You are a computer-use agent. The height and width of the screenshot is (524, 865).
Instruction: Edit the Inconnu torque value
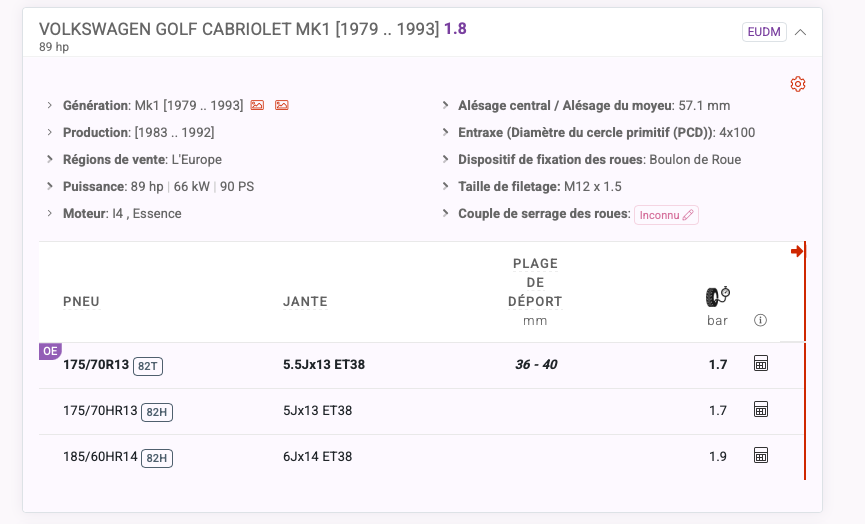[666, 215]
